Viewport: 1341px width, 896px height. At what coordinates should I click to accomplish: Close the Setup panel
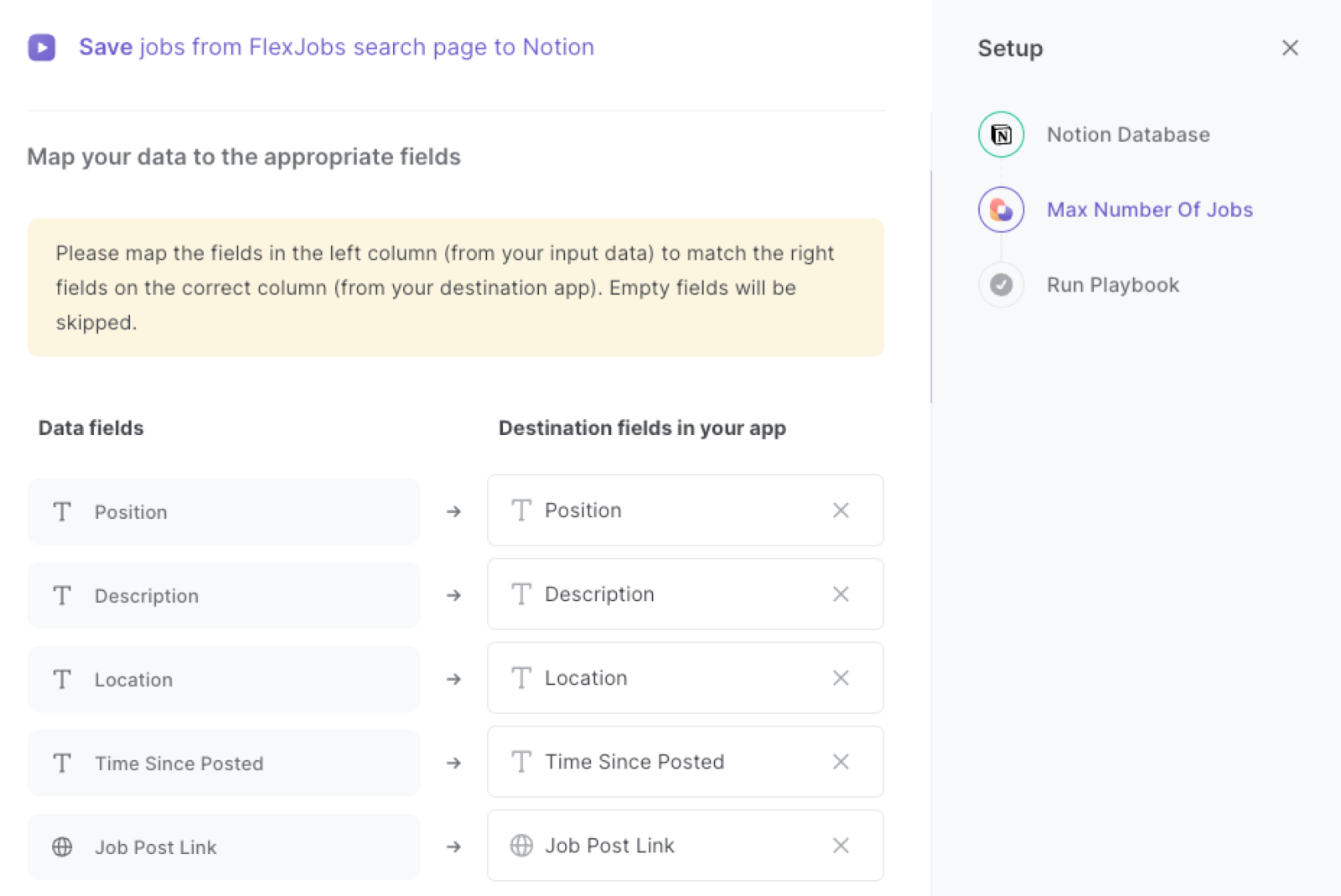(x=1290, y=48)
